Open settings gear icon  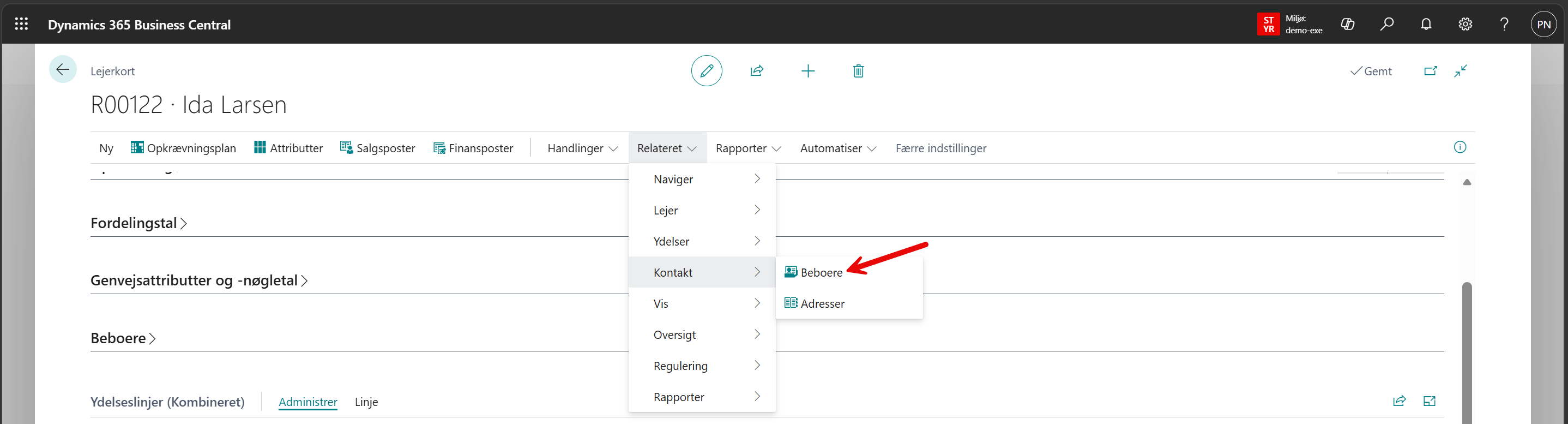point(1465,25)
